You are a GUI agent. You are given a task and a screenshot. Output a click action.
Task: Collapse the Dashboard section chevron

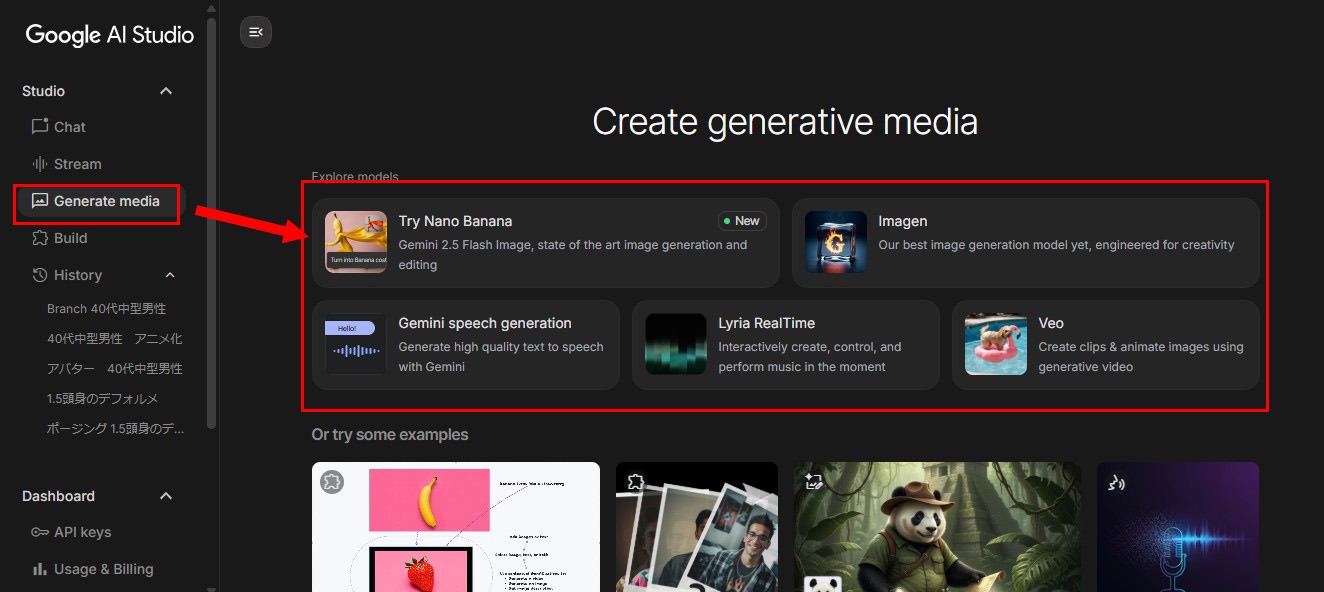coord(166,496)
